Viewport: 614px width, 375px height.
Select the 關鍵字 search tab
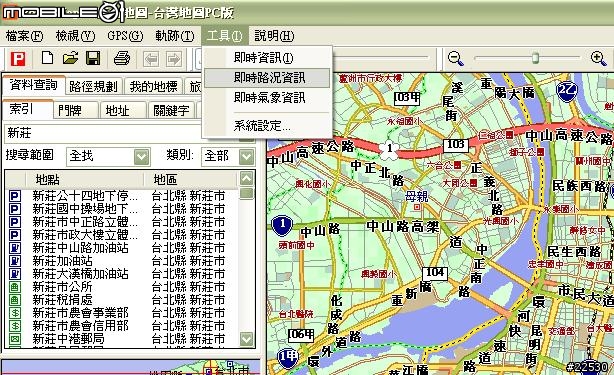(x=172, y=111)
